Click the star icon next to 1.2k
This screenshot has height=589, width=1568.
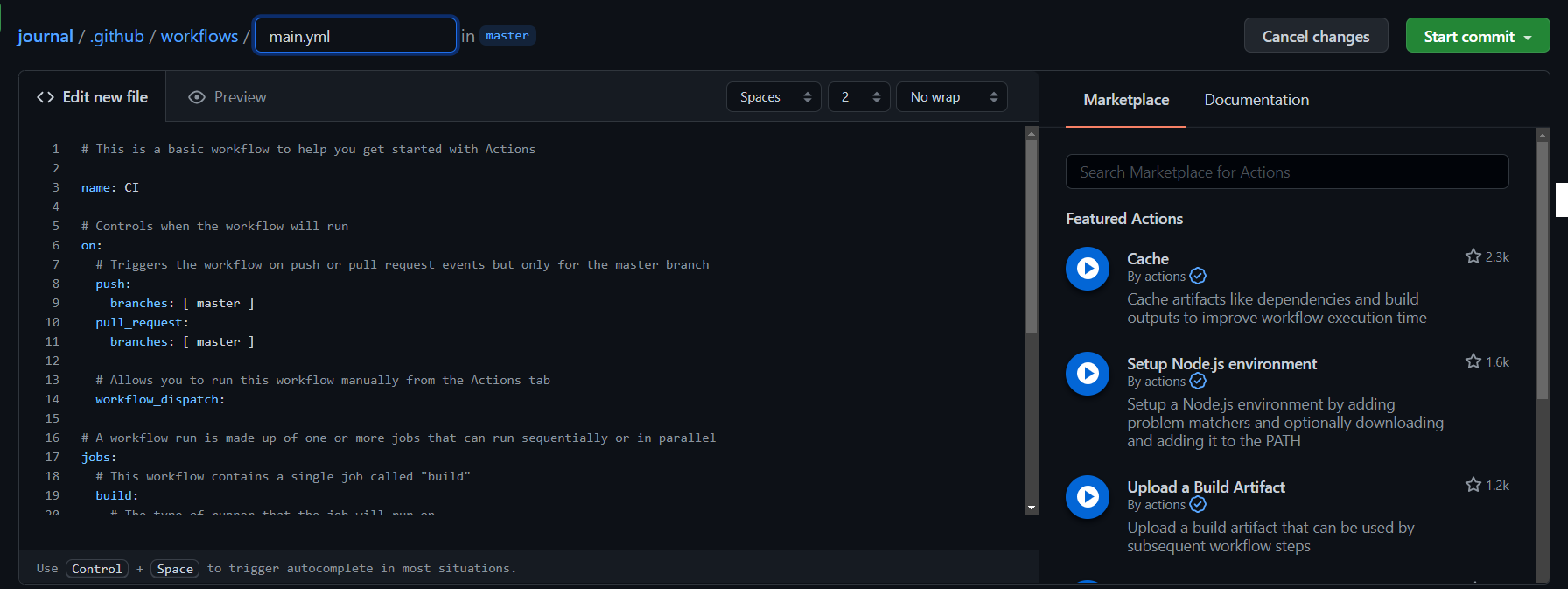point(1473,485)
